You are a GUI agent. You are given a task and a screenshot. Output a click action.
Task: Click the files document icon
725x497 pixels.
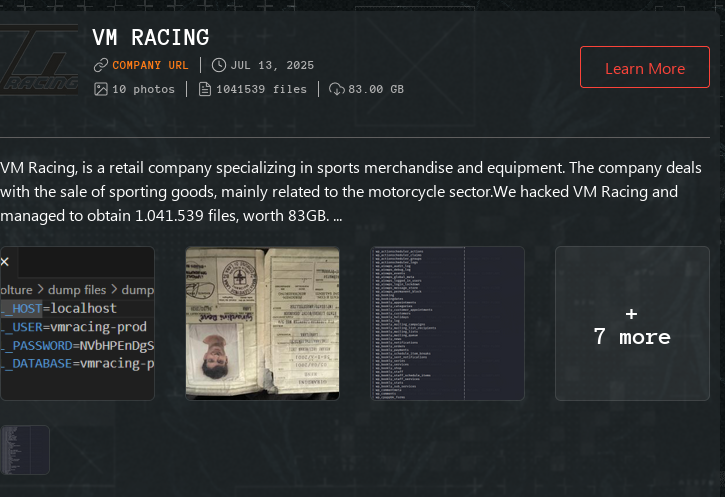point(205,89)
